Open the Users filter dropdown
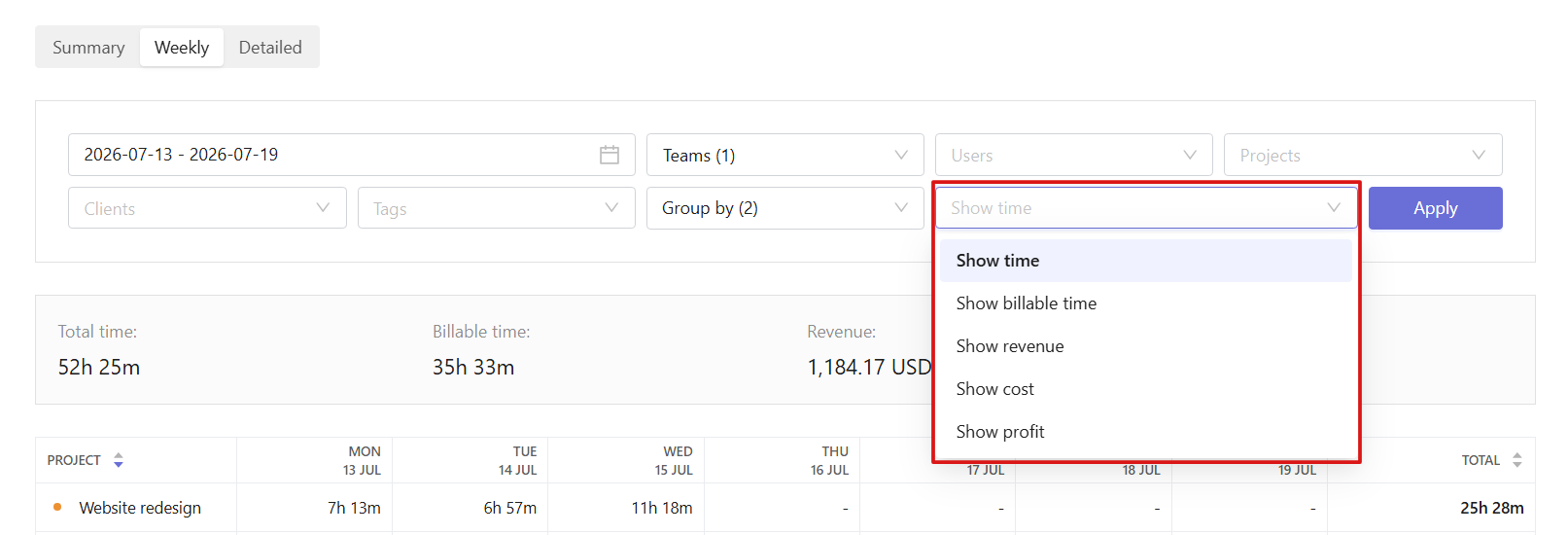The image size is (1568, 535). pos(1073,155)
